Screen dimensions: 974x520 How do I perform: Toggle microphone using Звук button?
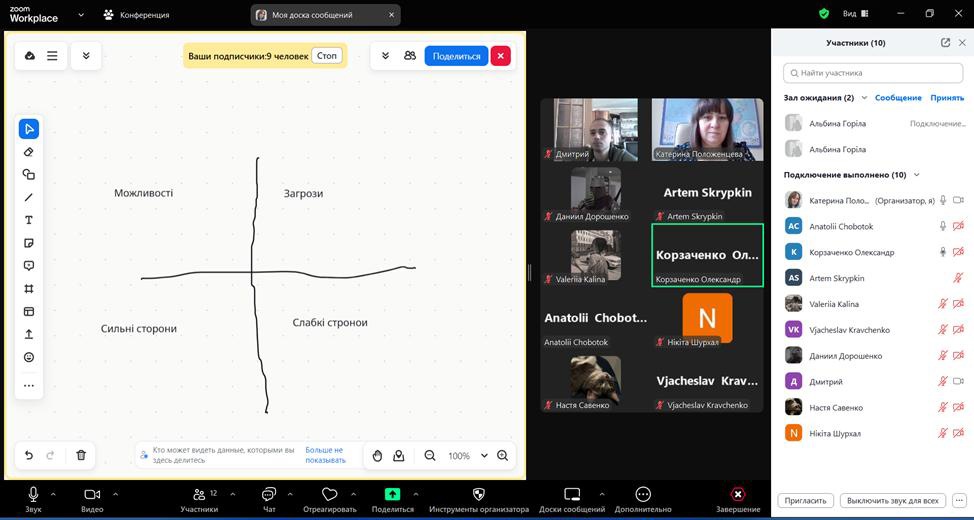pyautogui.click(x=33, y=499)
